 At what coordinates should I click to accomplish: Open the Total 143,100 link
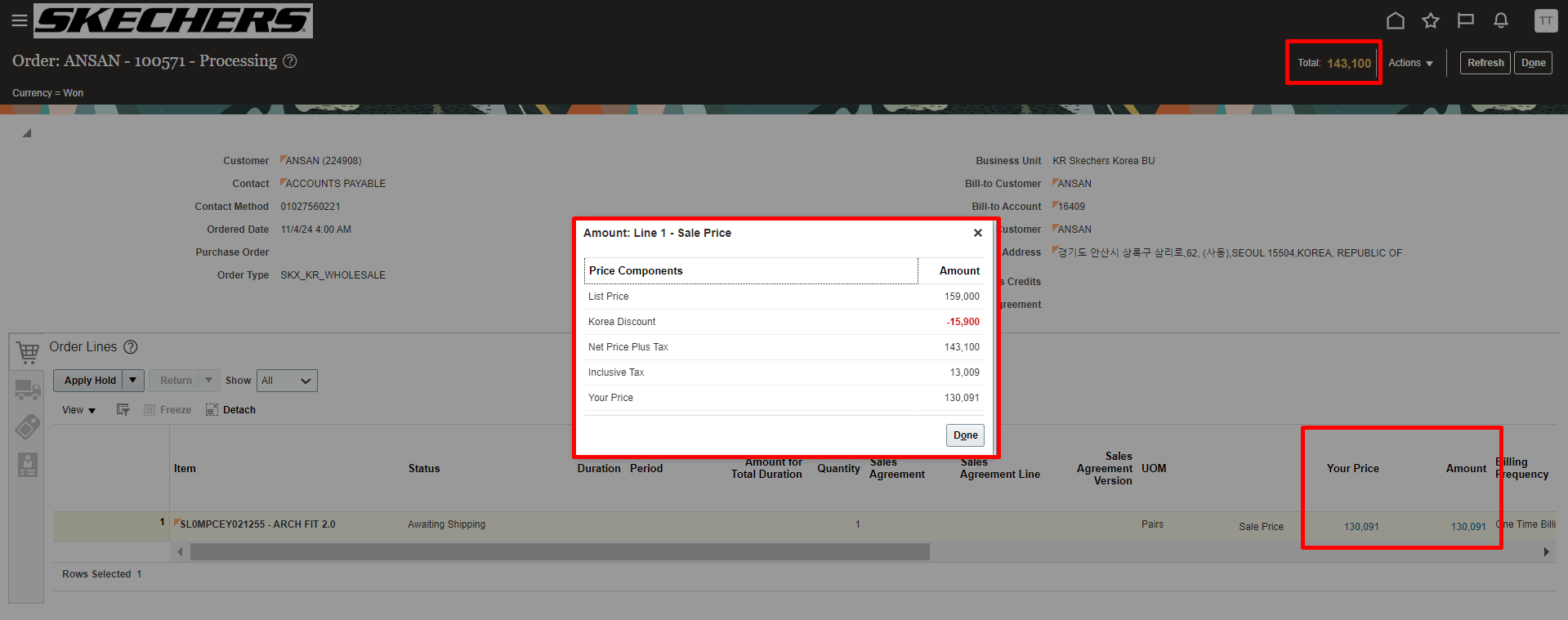(1349, 64)
